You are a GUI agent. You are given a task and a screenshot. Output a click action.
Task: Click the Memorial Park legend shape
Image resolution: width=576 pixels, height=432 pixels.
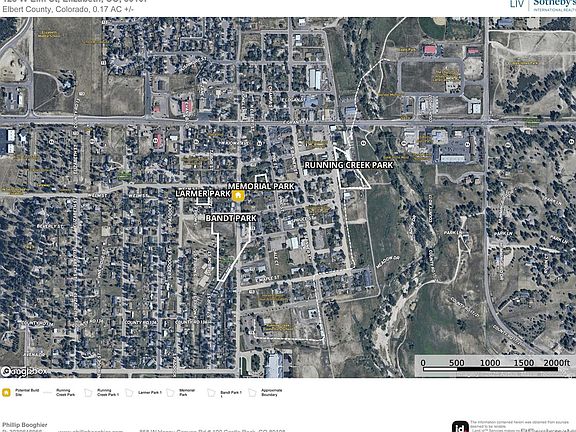click(x=170, y=393)
